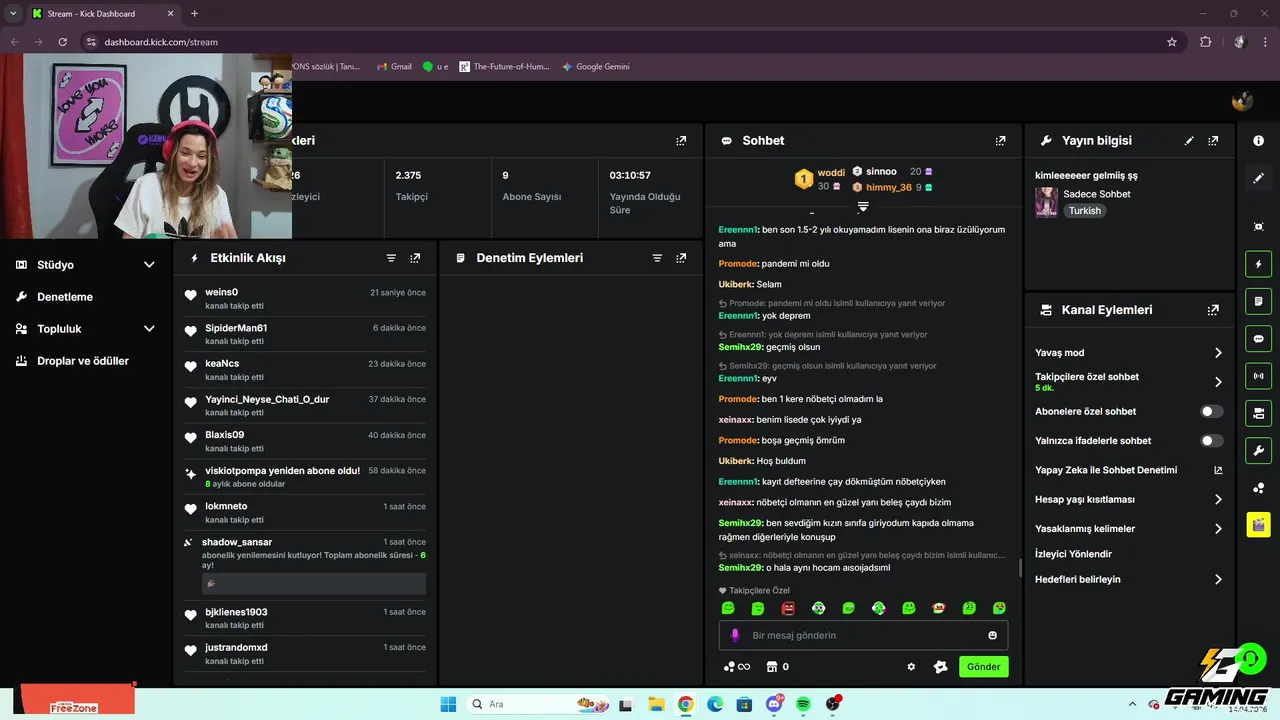Click the Bir mesaj gönderin input
The image size is (1280, 720).
pyautogui.click(x=863, y=635)
